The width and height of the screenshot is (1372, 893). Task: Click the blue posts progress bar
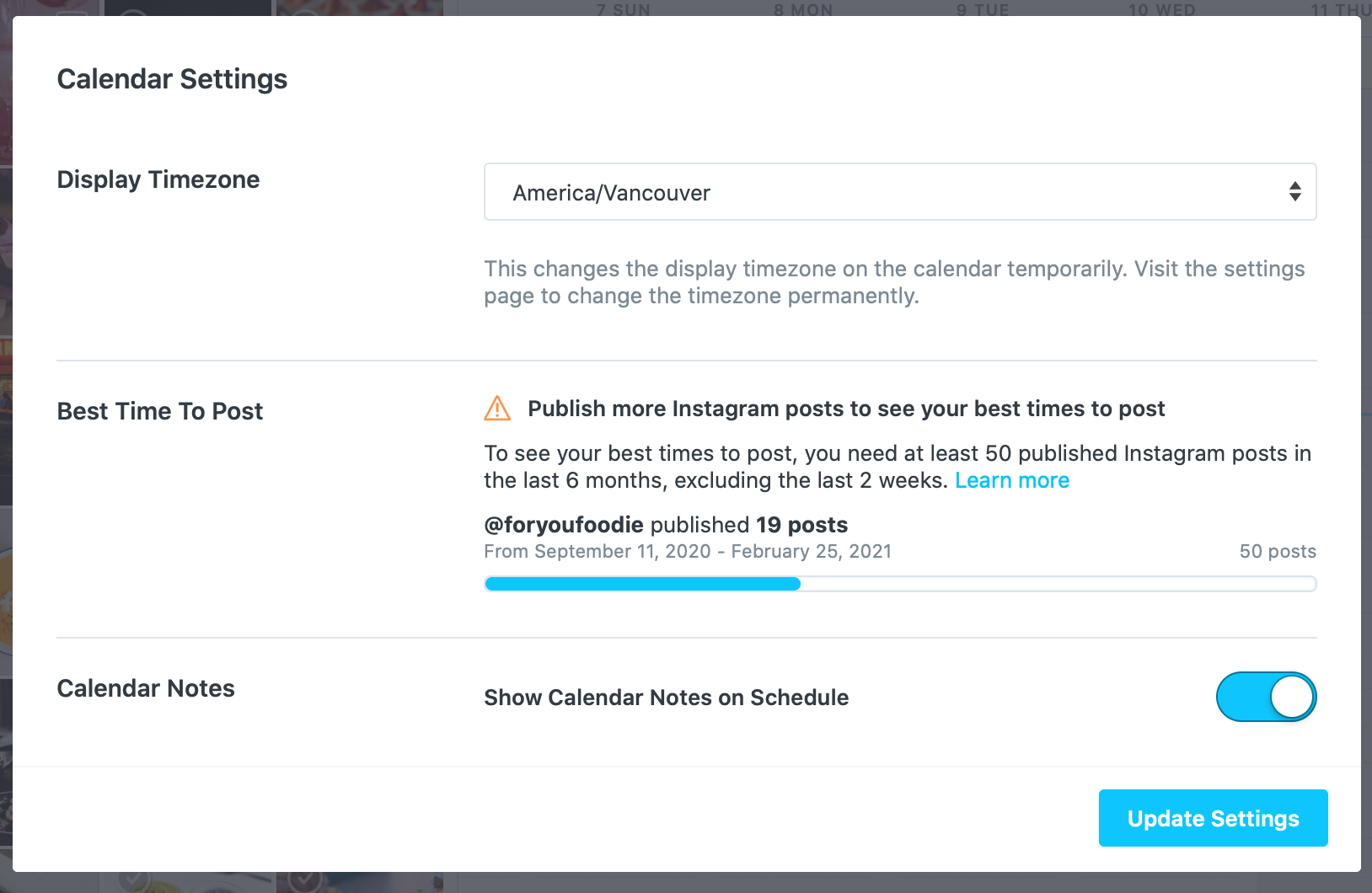900,584
